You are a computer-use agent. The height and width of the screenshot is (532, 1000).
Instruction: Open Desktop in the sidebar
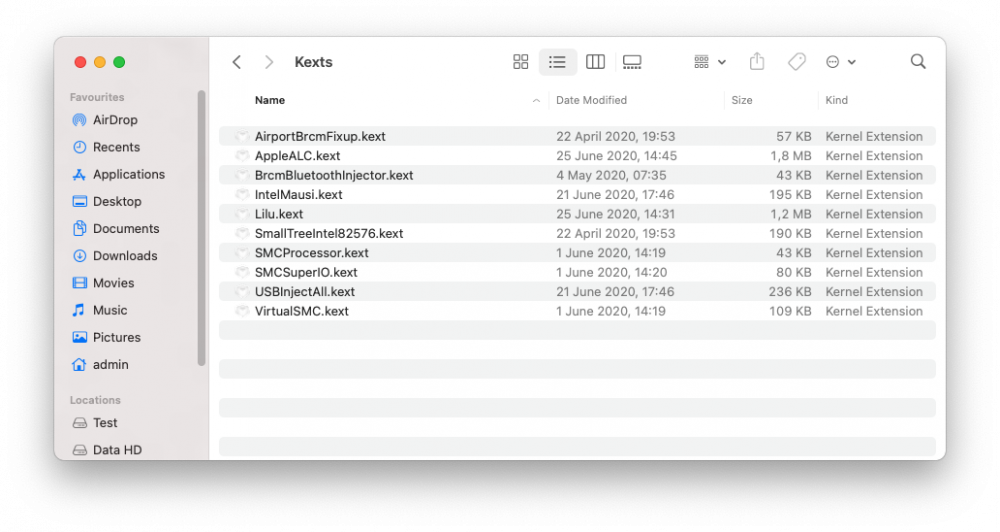tap(107, 202)
